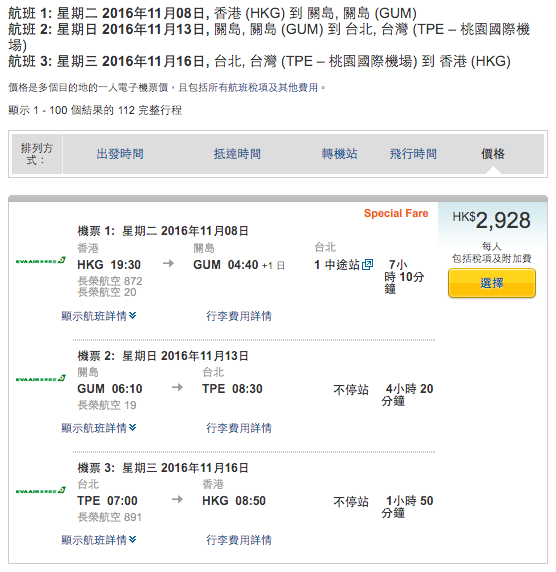Viewport: 556px width, 572px height.
Task: Sort results by 飛行時間
Action: [413, 154]
